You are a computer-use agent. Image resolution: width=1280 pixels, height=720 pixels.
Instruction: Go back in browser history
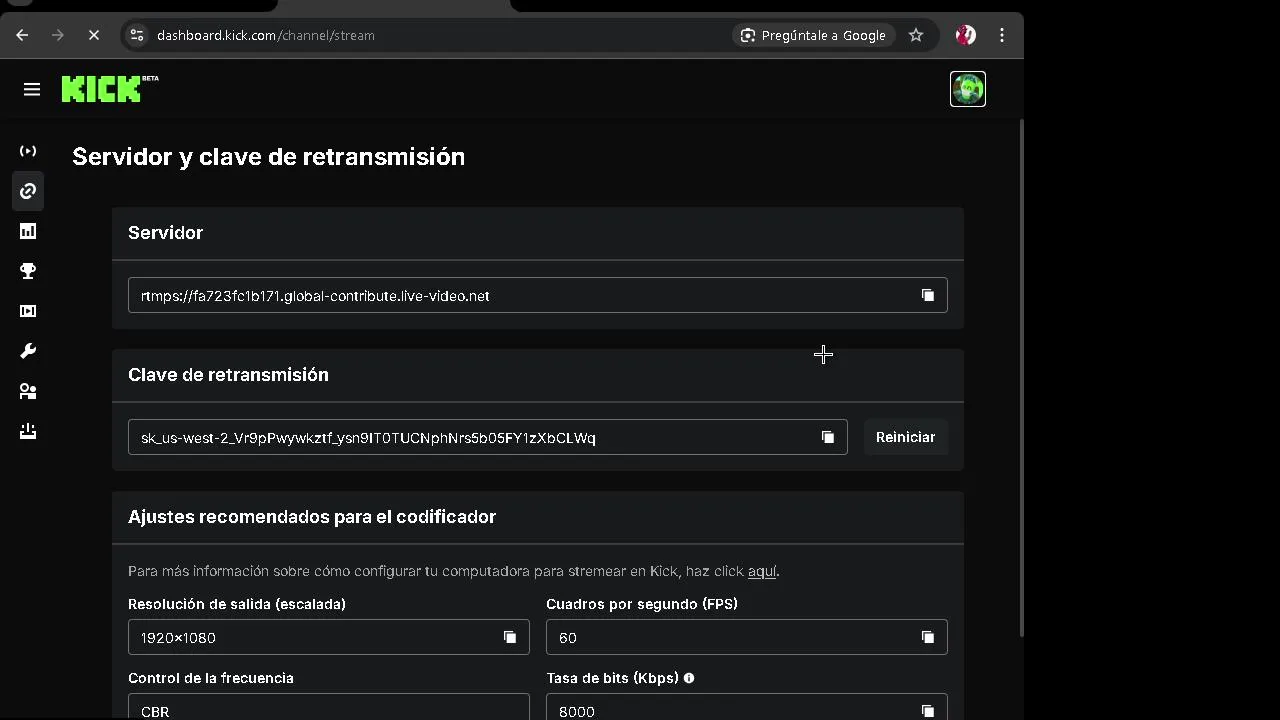pos(22,35)
